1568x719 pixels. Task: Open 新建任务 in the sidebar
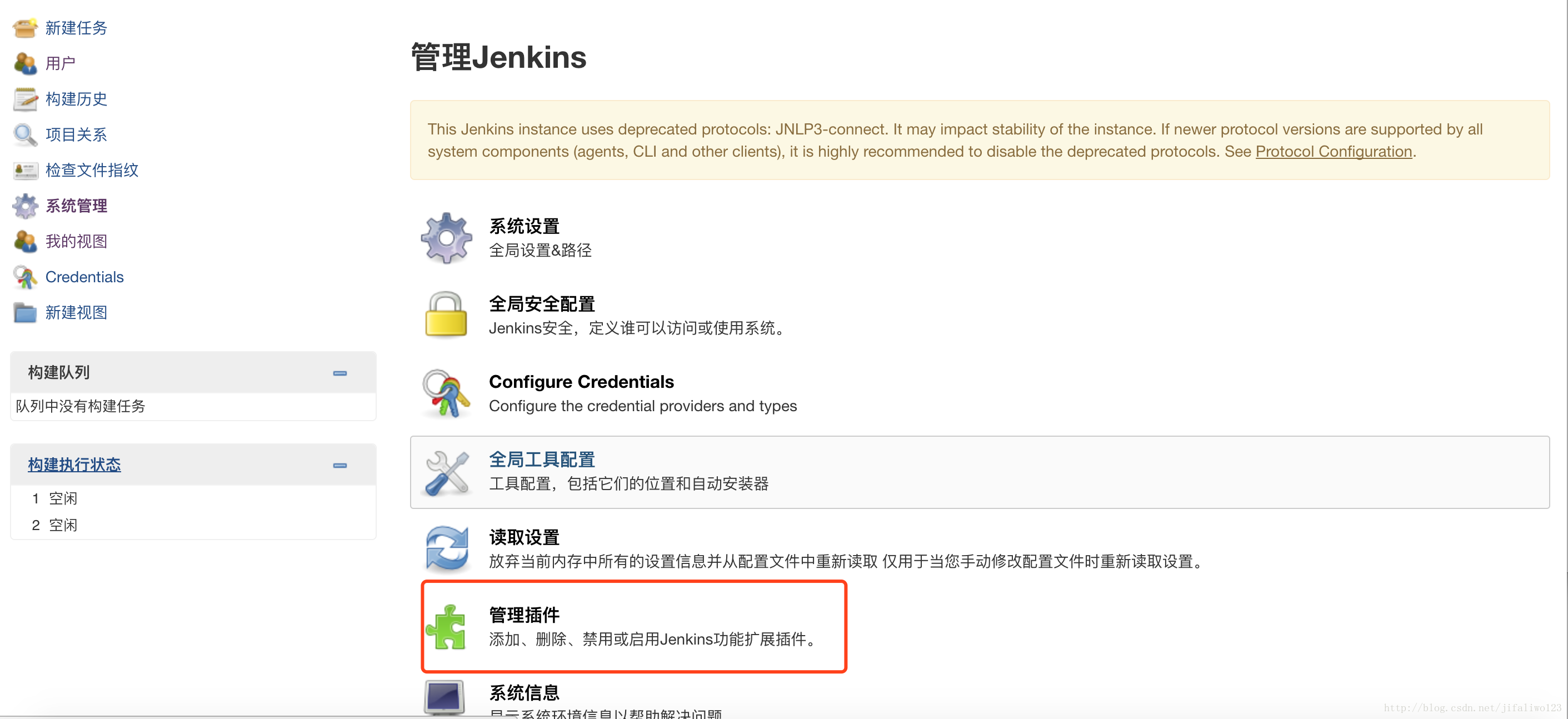tap(76, 28)
